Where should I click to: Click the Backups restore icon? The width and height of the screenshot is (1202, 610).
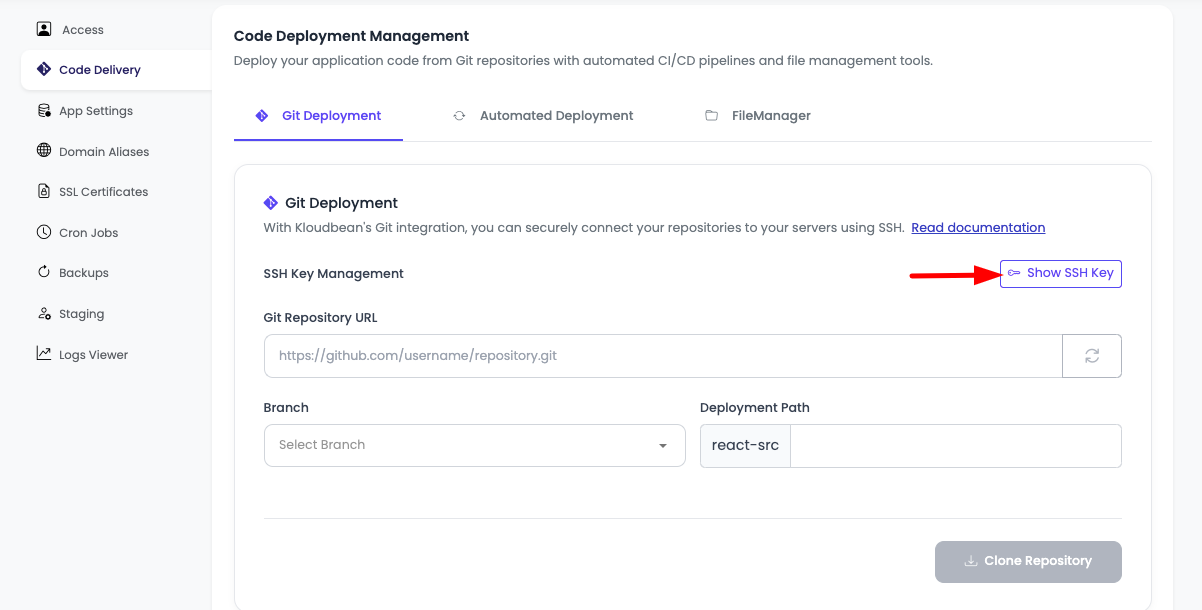pos(44,273)
